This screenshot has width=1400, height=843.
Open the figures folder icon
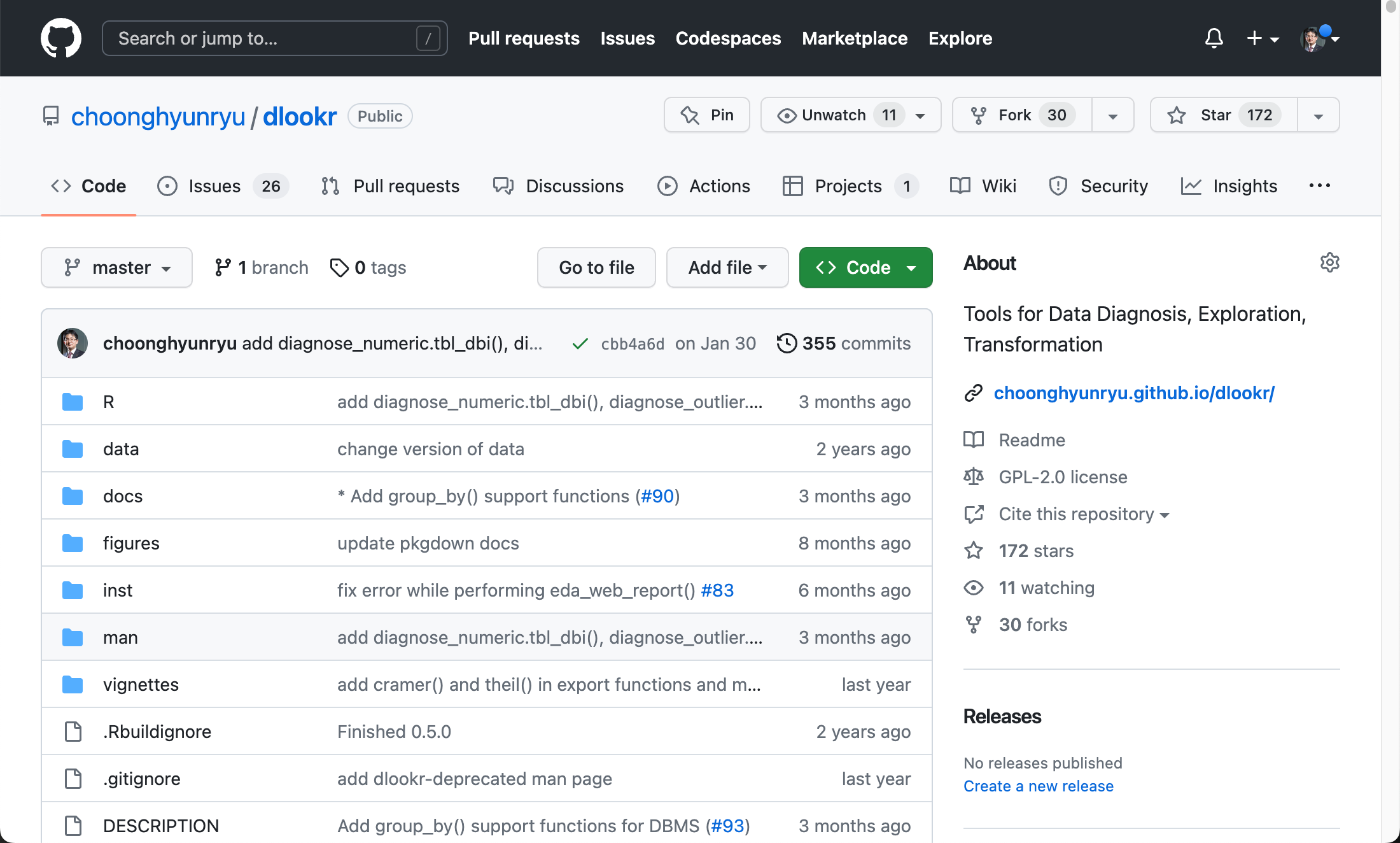(x=73, y=543)
